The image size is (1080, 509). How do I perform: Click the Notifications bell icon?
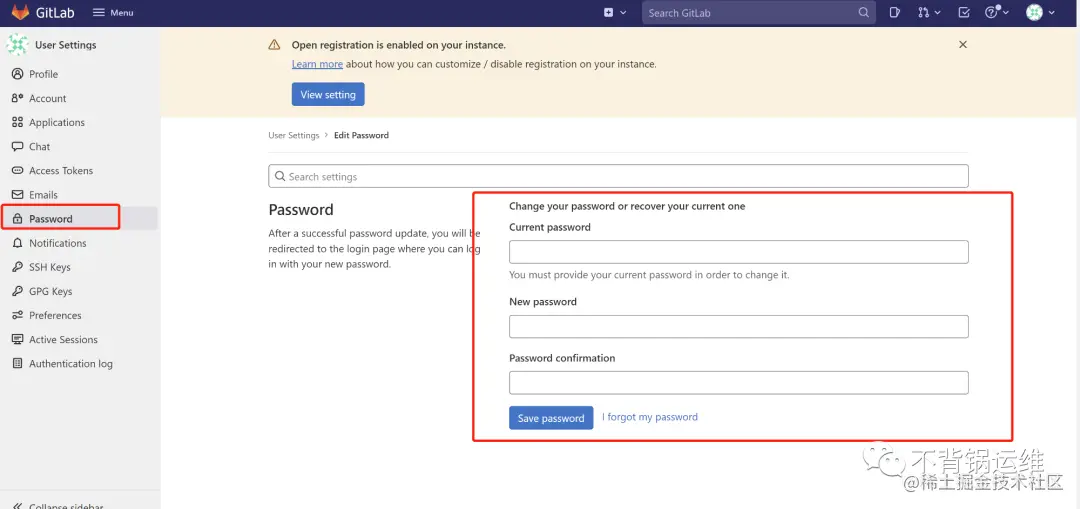[17, 242]
